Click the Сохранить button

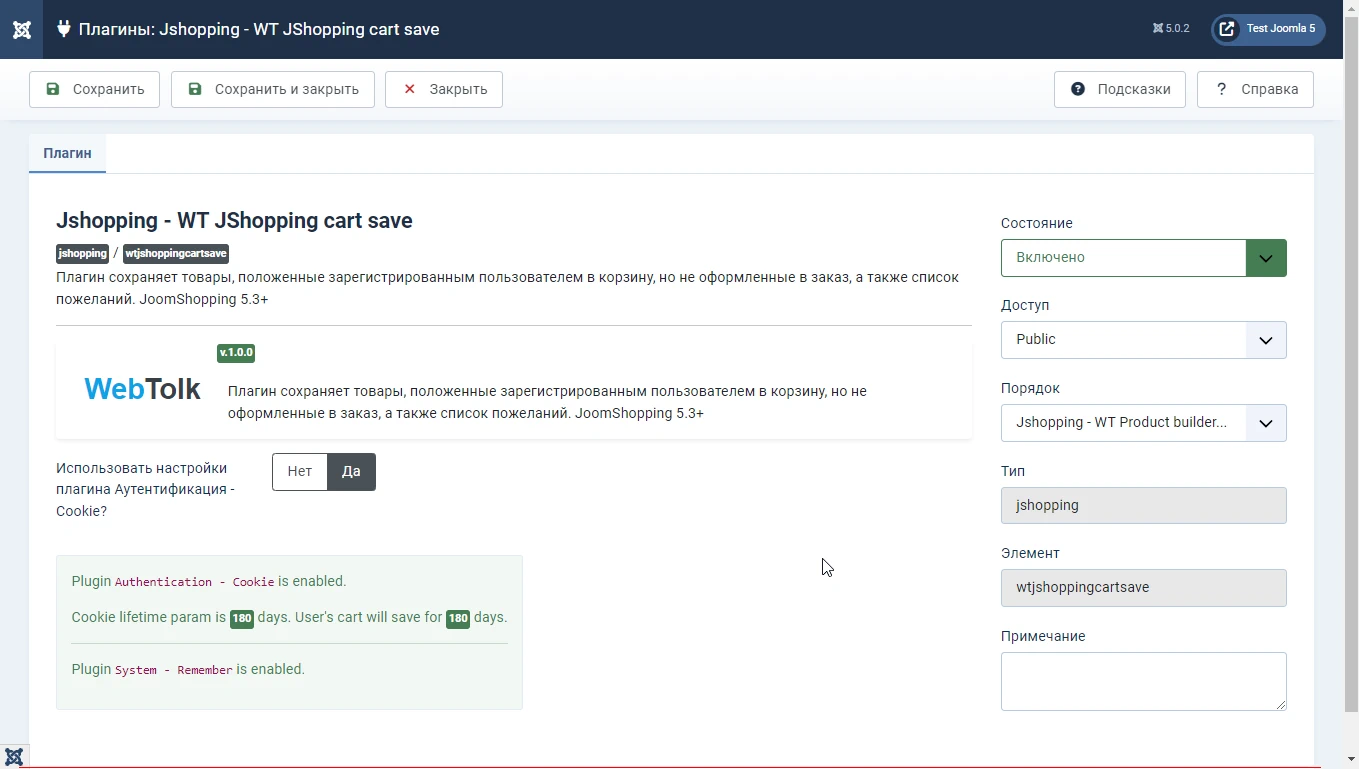click(x=94, y=89)
